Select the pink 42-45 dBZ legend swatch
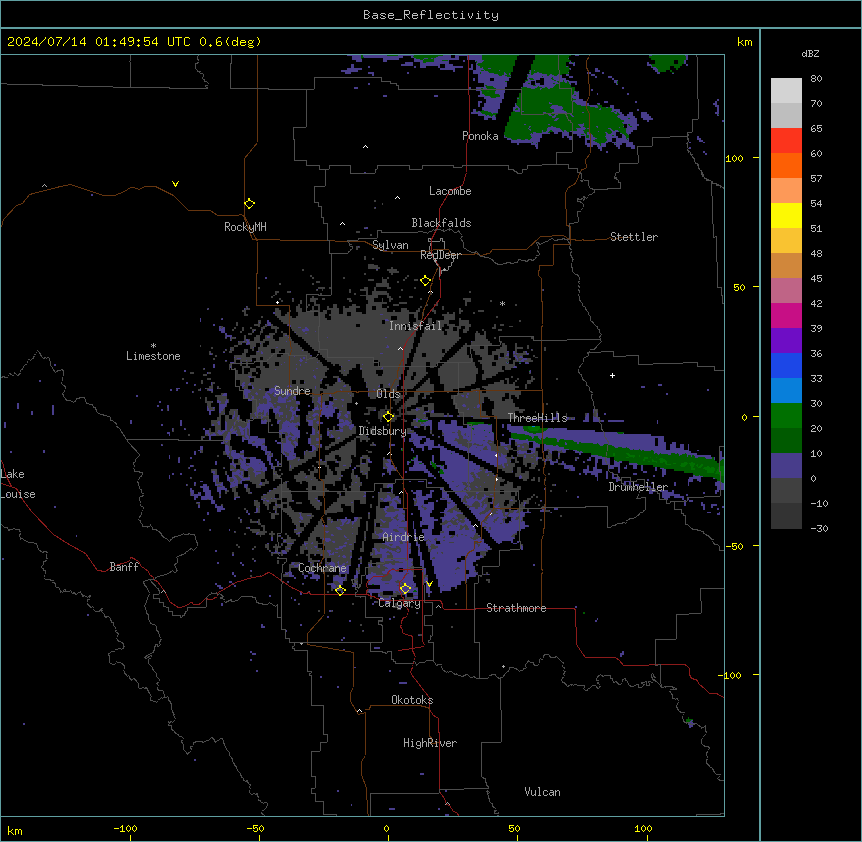Viewport: 862px width, 842px height. coord(786,290)
